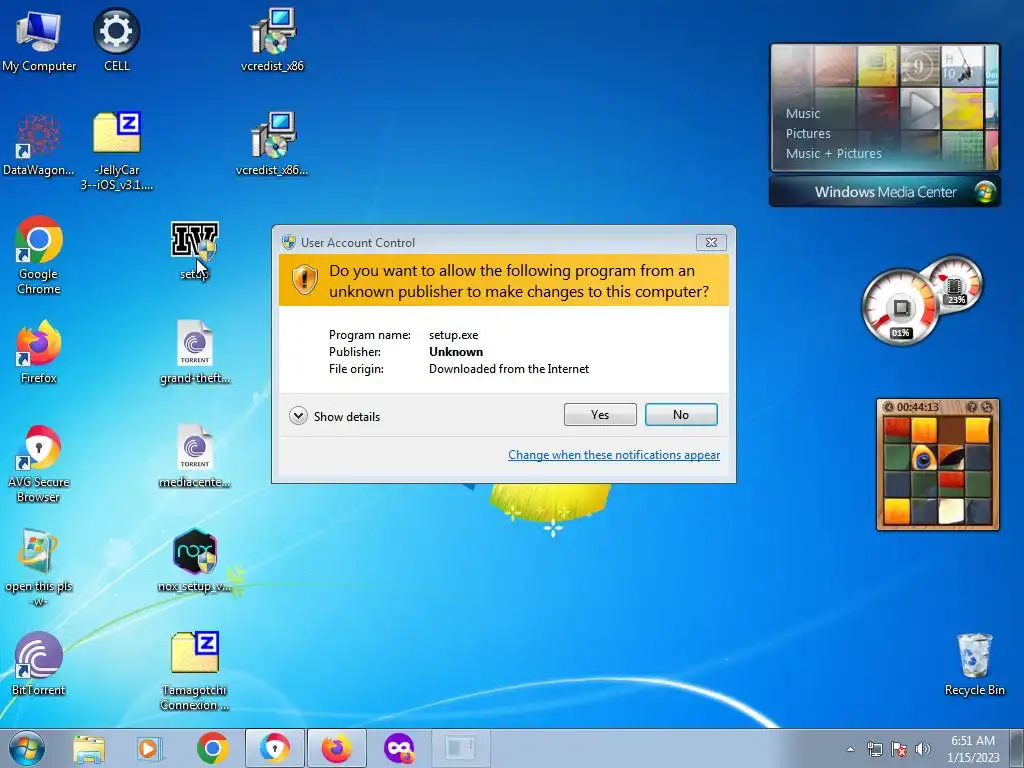This screenshot has height=768, width=1024.
Task: Open DataWagon shortcut icon
Action: pyautogui.click(x=39, y=145)
